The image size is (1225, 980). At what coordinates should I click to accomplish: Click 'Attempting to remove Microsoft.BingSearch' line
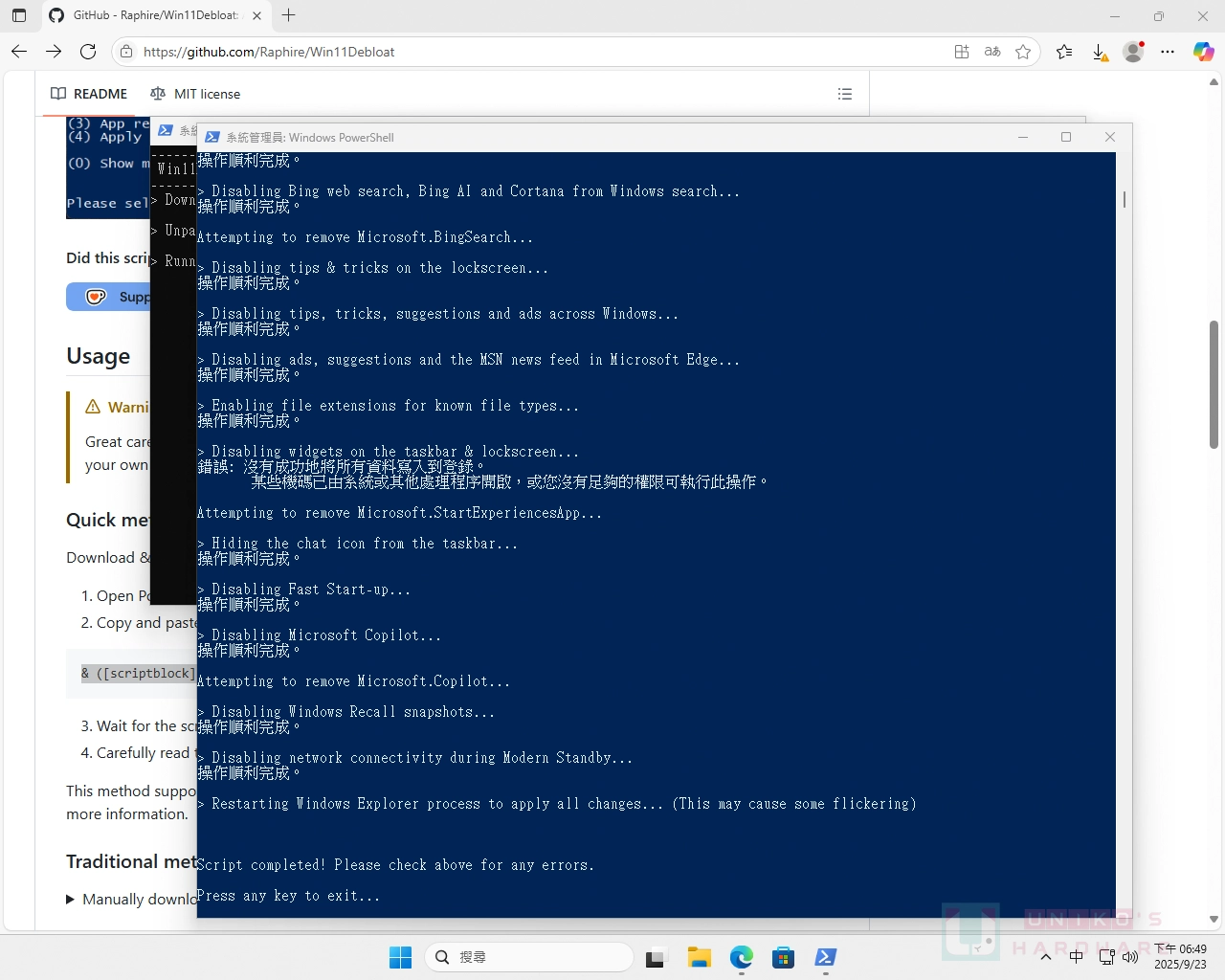[366, 237]
